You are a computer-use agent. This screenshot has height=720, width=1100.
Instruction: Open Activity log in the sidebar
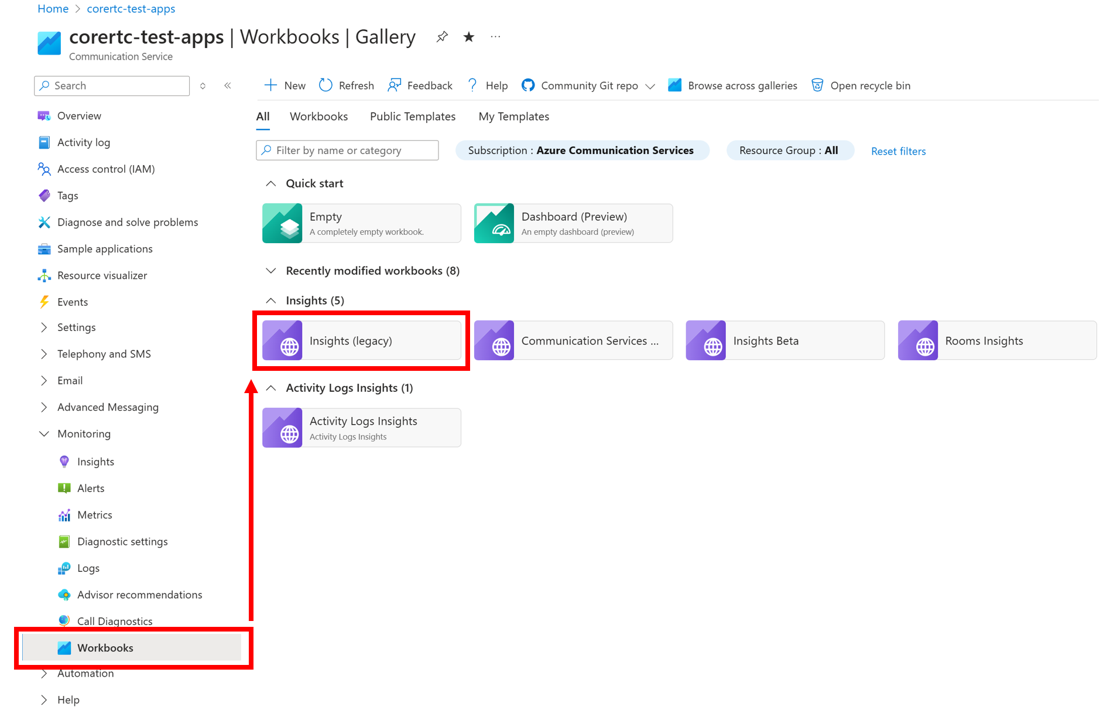(x=83, y=142)
